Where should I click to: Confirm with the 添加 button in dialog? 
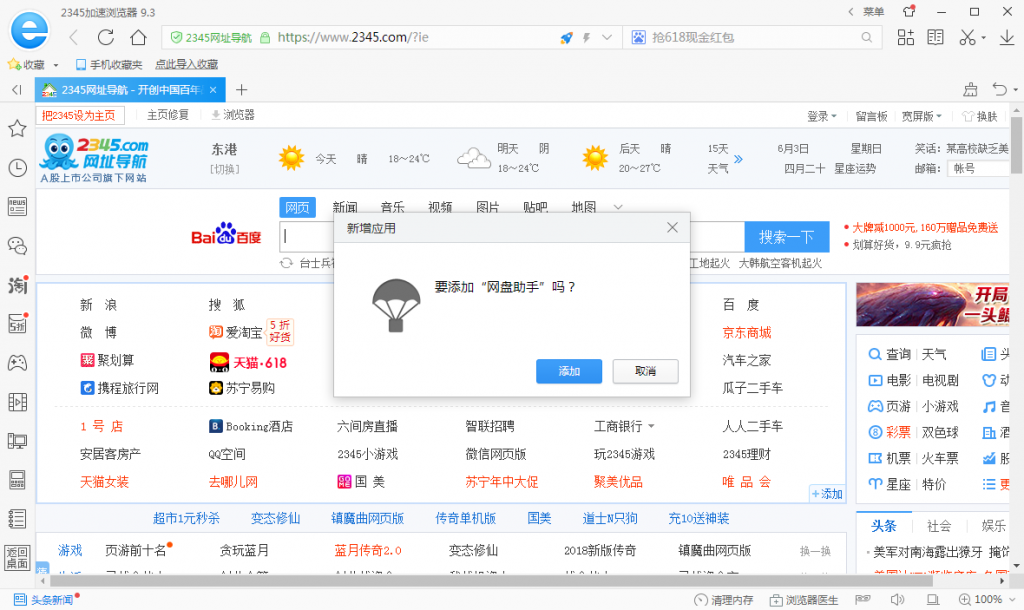tap(569, 371)
